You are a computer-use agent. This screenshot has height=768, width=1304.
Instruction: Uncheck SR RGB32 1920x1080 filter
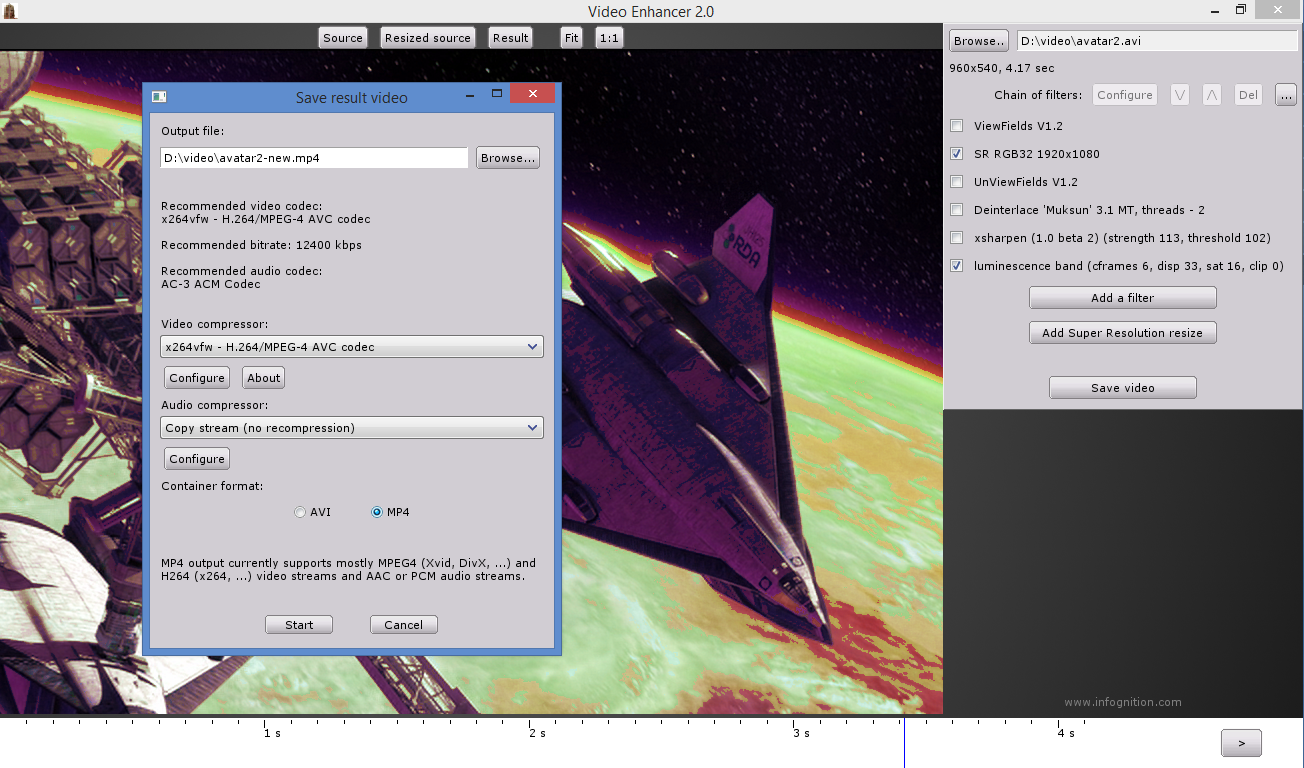point(957,154)
